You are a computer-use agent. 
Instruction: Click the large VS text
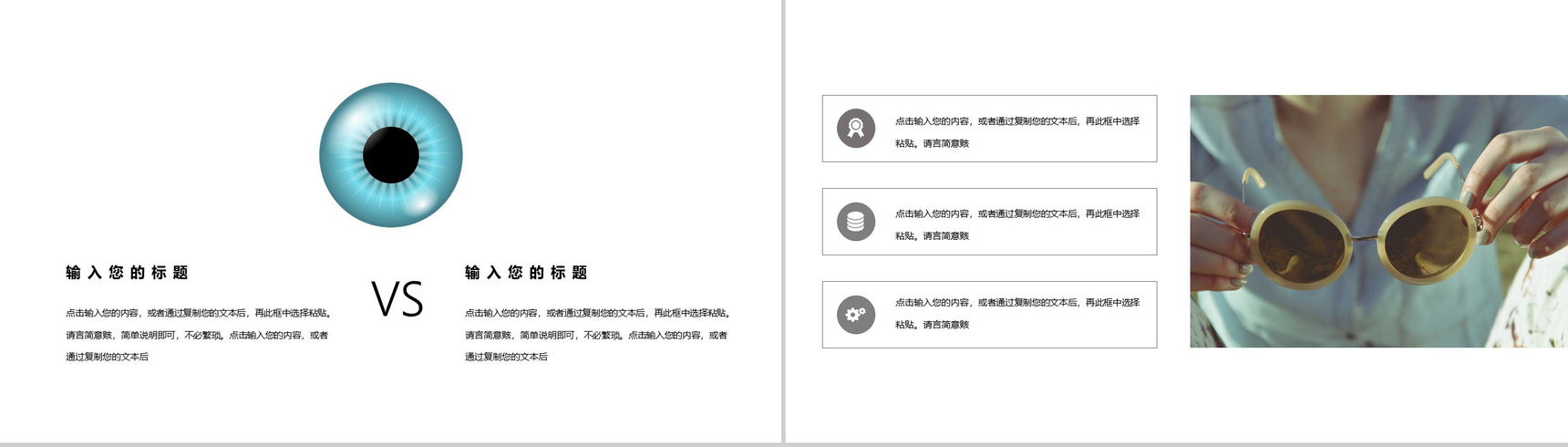point(397,299)
